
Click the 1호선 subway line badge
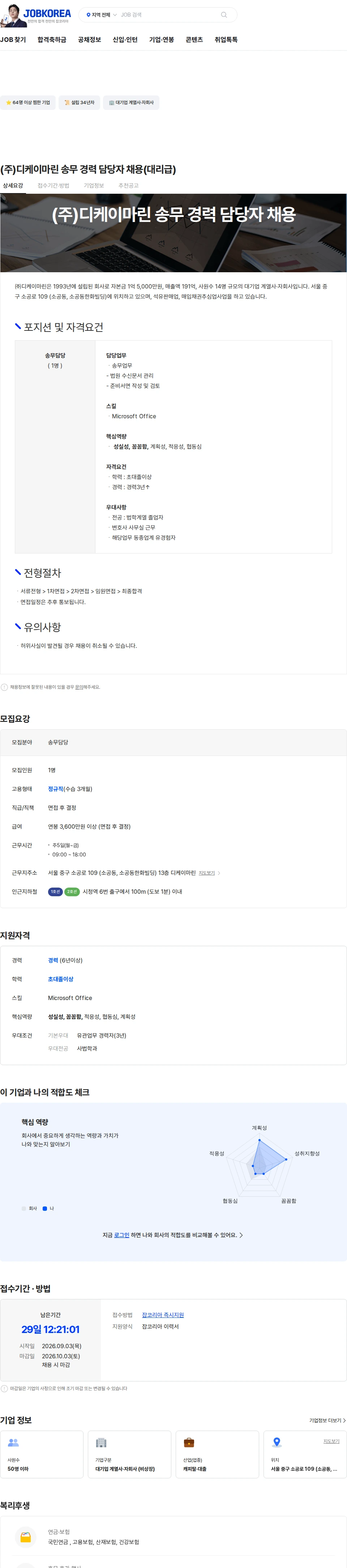click(x=55, y=892)
